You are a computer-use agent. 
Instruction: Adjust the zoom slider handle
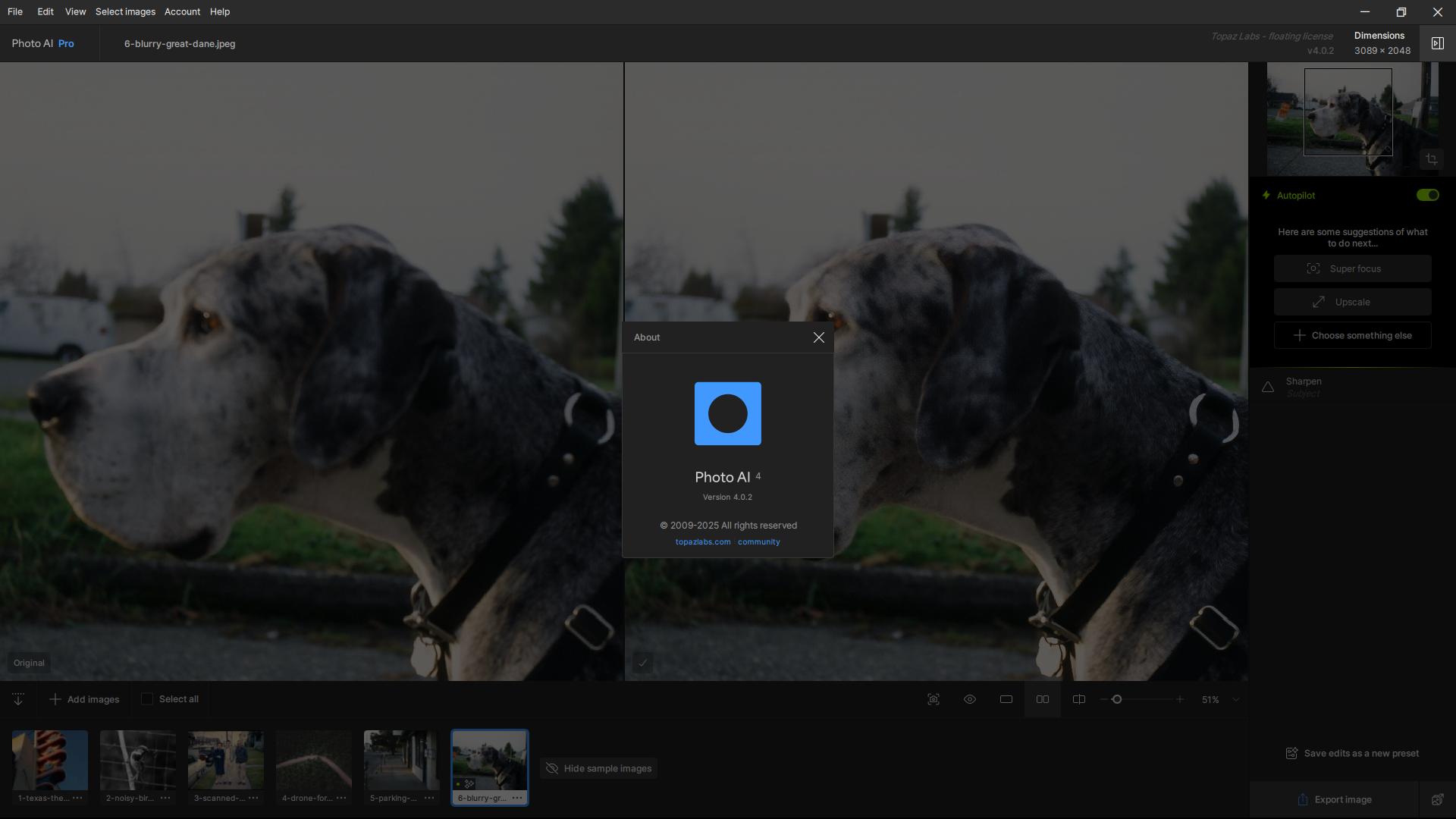click(x=1116, y=699)
